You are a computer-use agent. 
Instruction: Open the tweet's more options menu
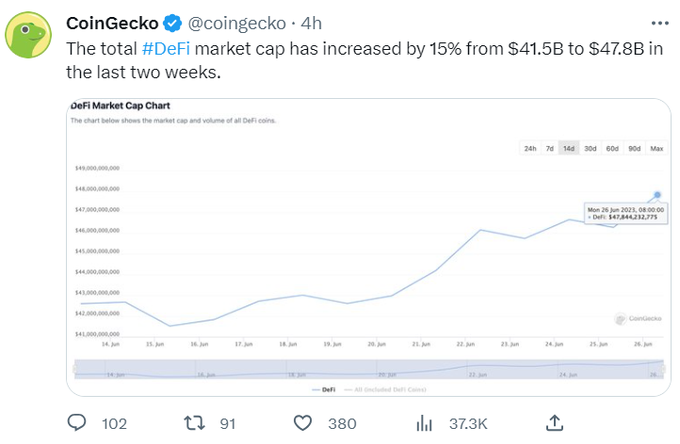pyautogui.click(x=654, y=22)
